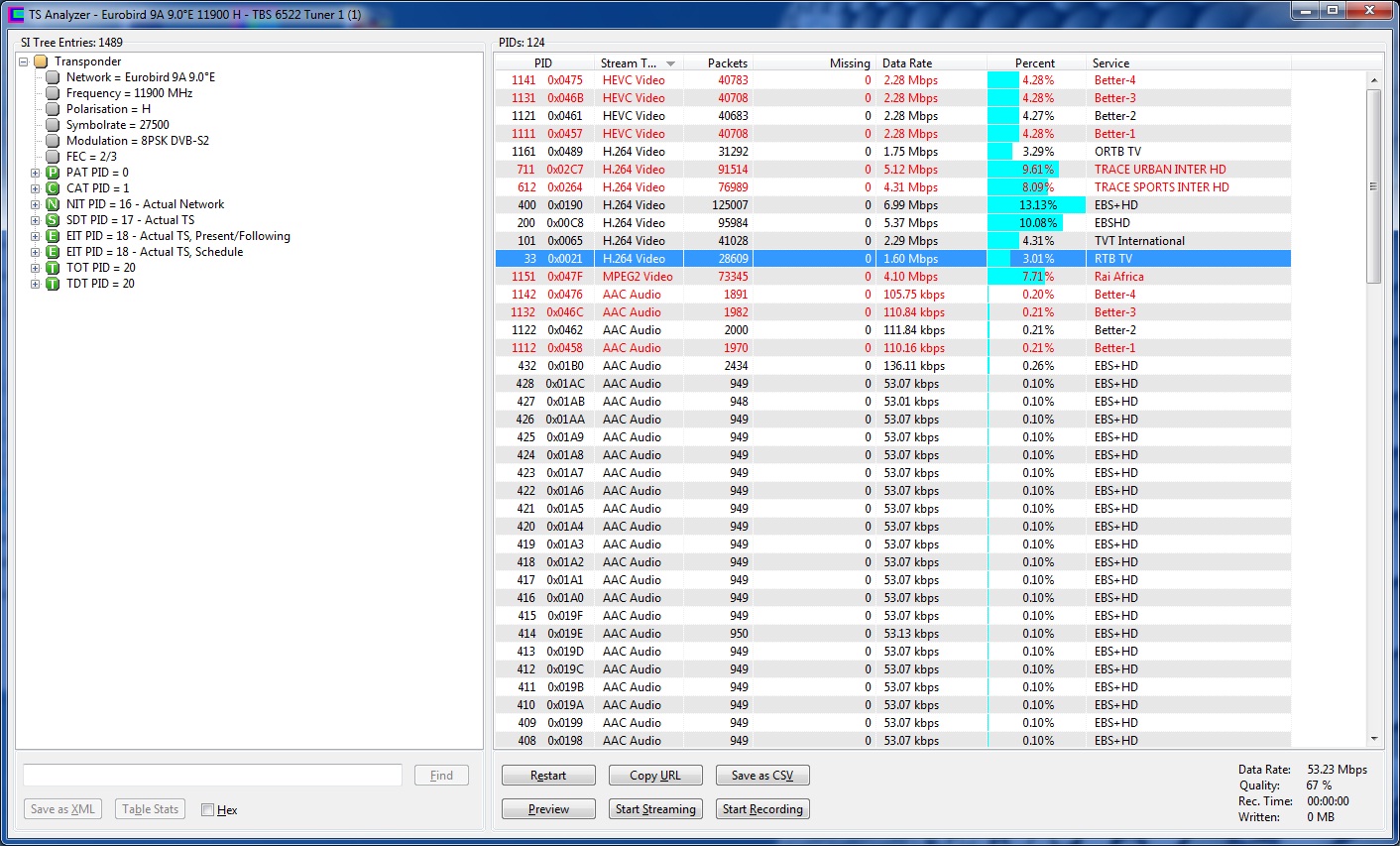Click the green P icon for PAT PID
The height and width of the screenshot is (846, 1400).
point(53,173)
